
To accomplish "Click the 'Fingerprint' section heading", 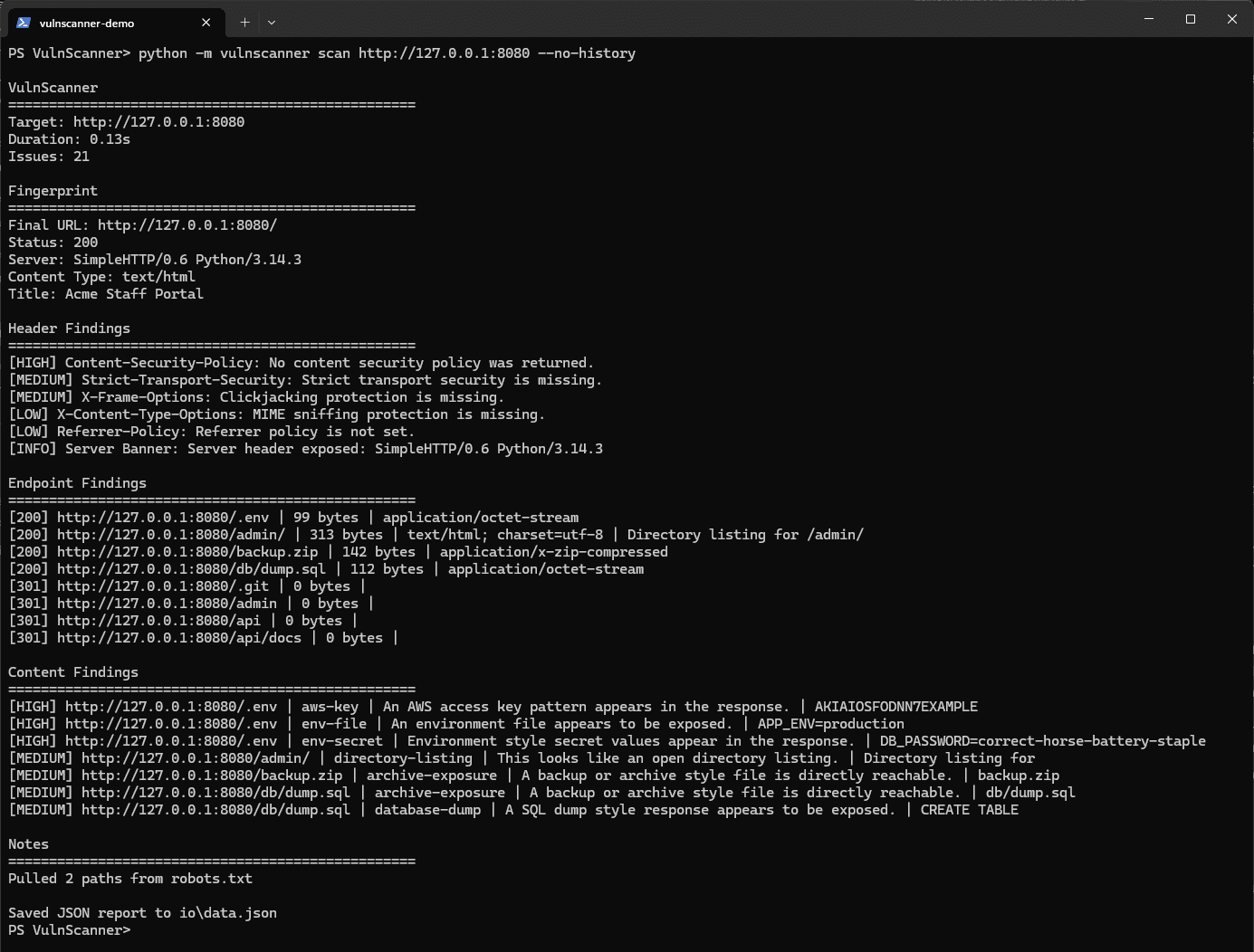I will 53,191.
